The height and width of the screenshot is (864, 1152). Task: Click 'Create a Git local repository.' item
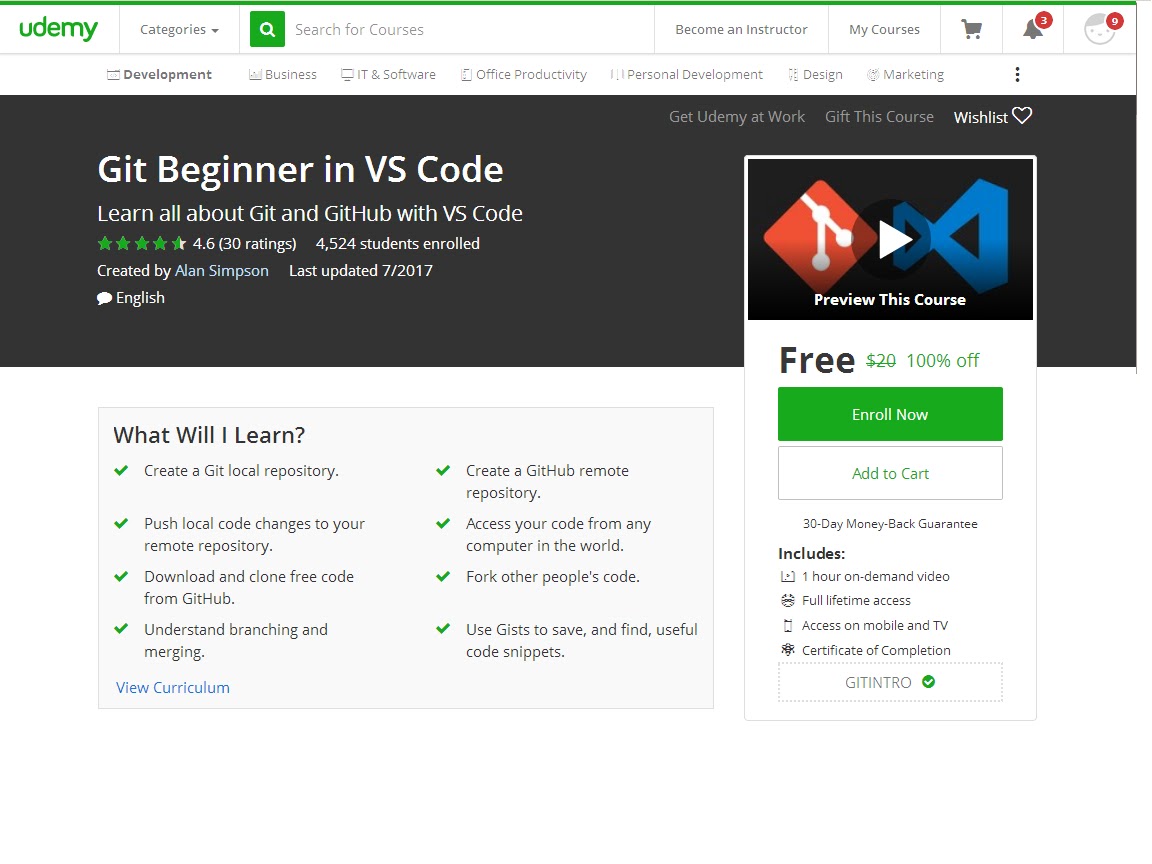tap(241, 471)
